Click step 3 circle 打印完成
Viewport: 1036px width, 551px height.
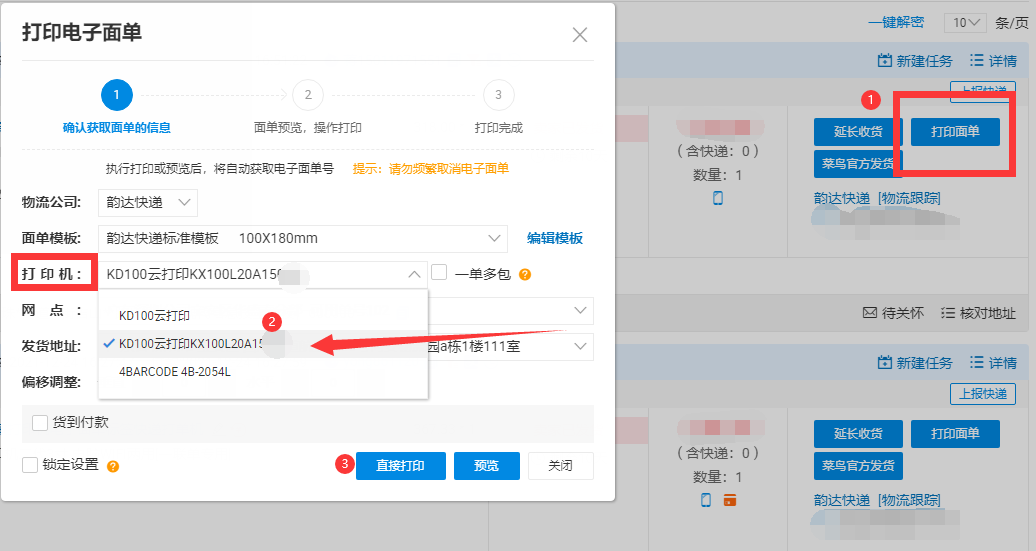click(498, 95)
